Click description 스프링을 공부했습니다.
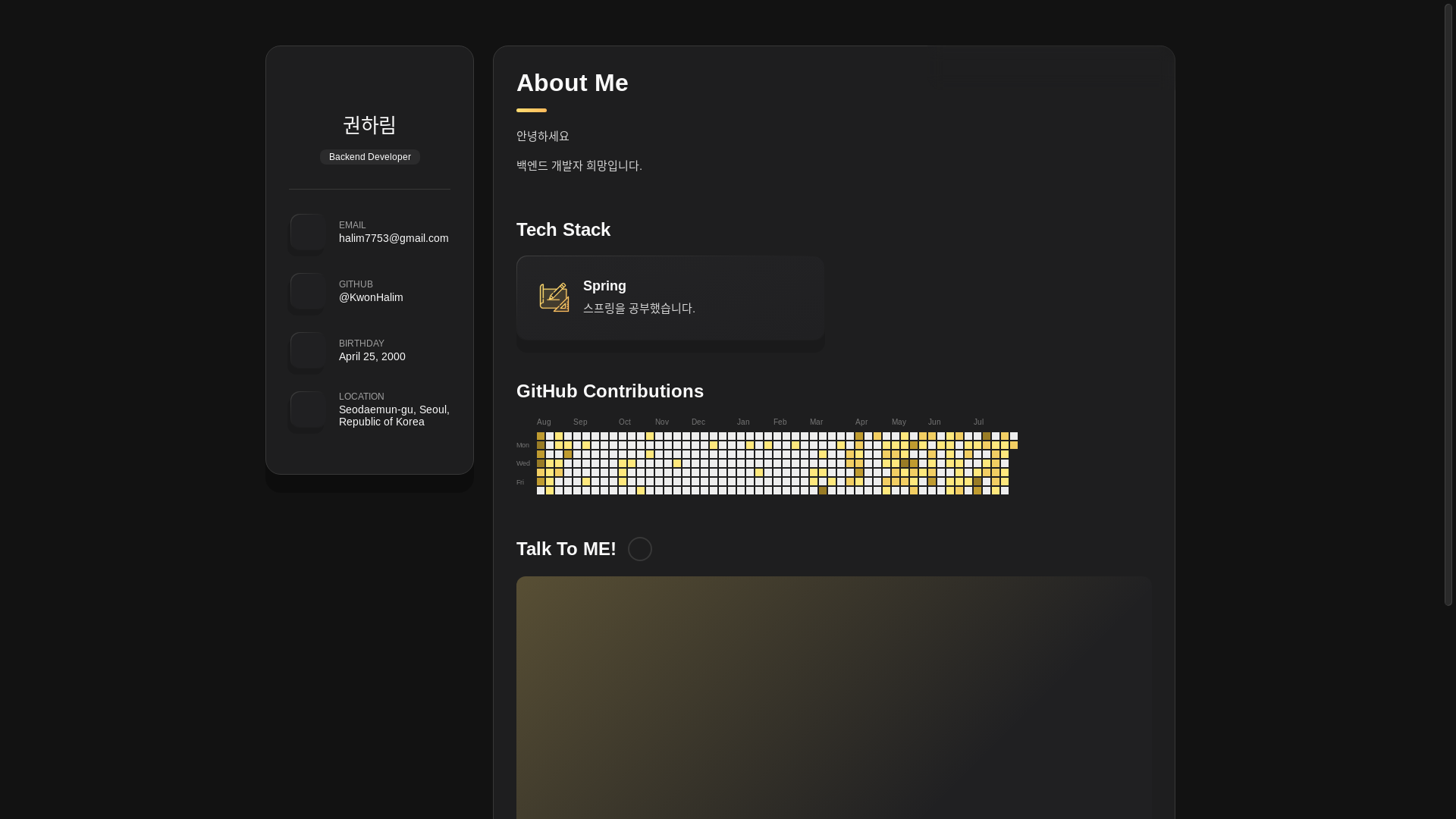Screen dimensions: 1456x819 pyautogui.click(x=639, y=308)
